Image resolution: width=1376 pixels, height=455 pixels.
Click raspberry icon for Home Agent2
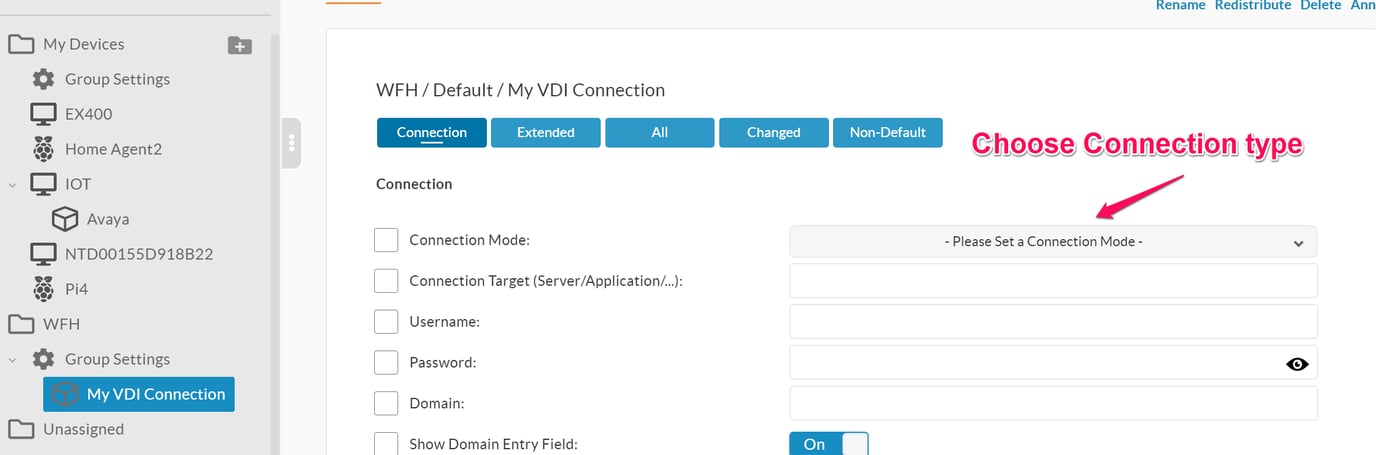pyautogui.click(x=43, y=149)
